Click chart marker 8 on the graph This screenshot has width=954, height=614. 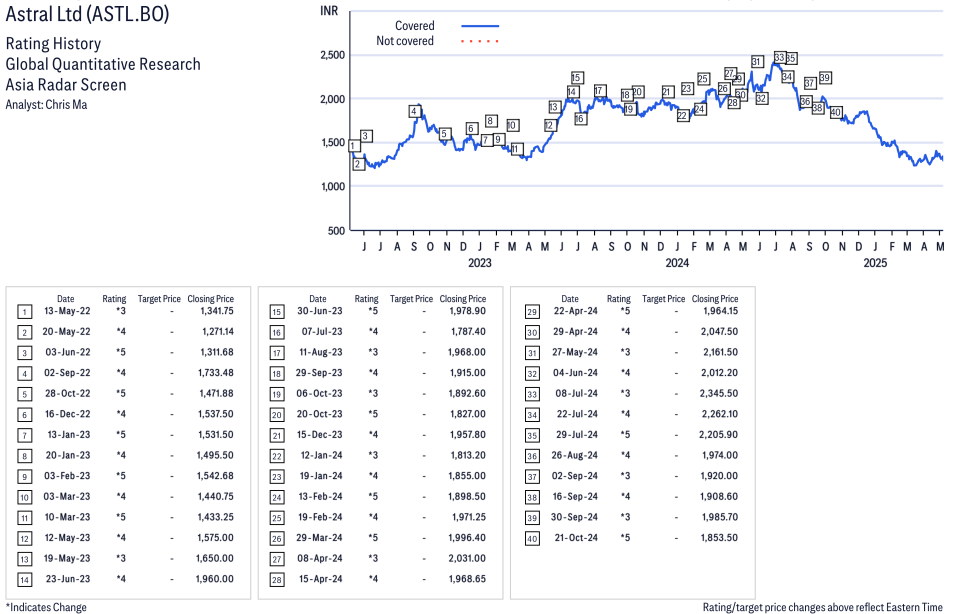pos(492,120)
